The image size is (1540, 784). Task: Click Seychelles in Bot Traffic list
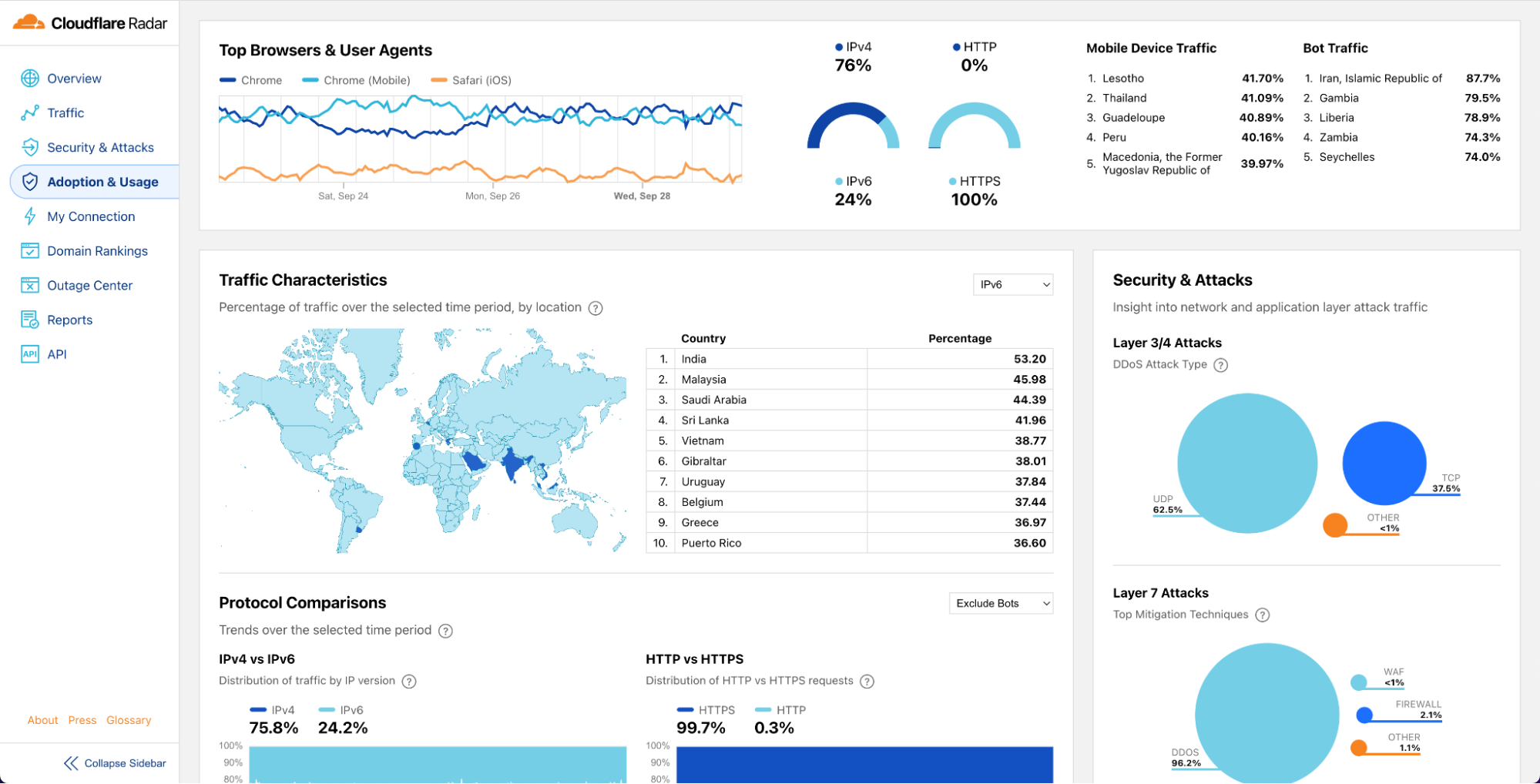click(1401, 157)
